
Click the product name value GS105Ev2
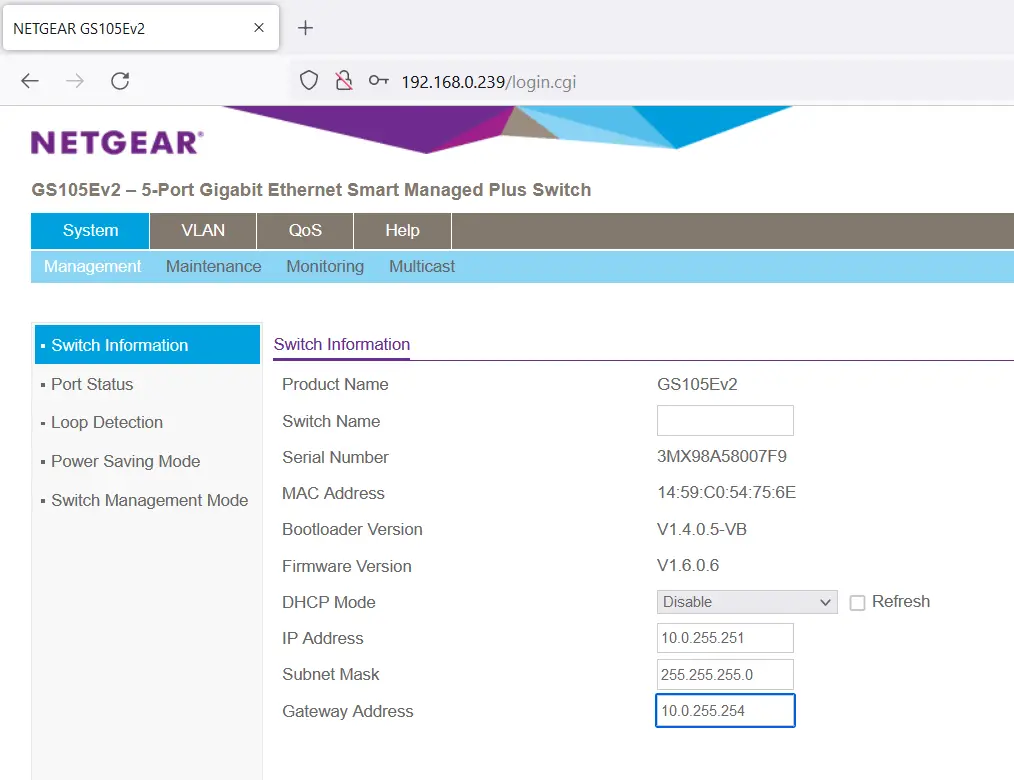pyautogui.click(x=697, y=384)
